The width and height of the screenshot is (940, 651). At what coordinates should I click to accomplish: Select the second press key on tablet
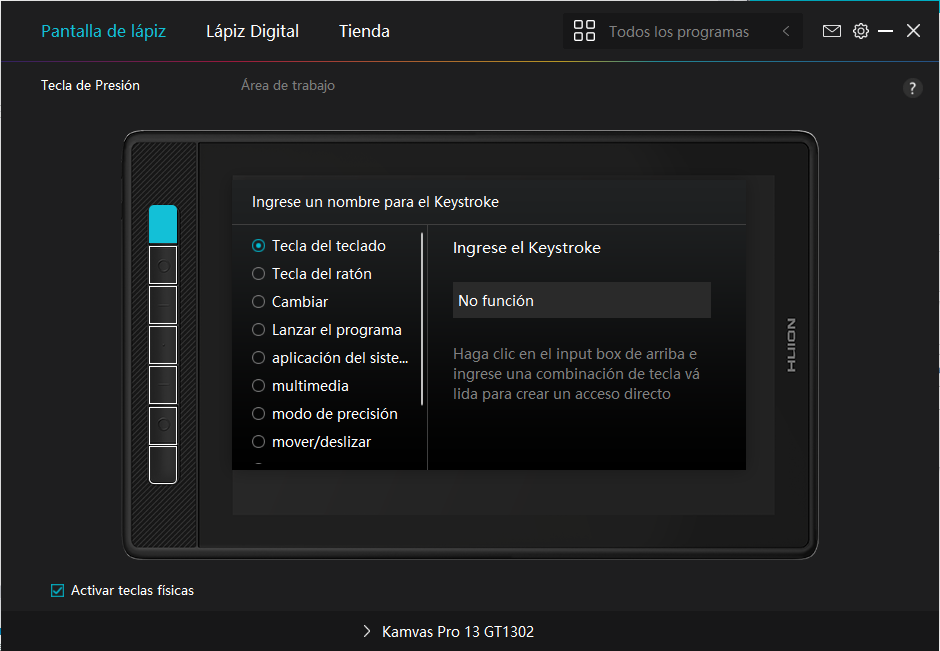pos(163,265)
